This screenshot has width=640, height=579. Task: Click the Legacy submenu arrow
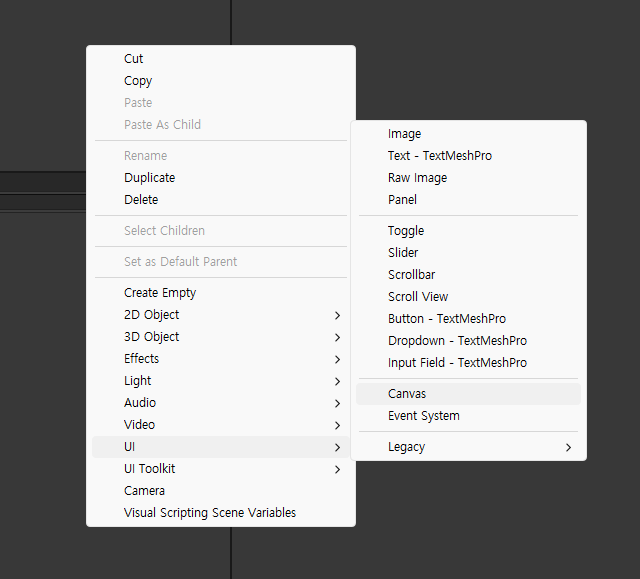[568, 448]
